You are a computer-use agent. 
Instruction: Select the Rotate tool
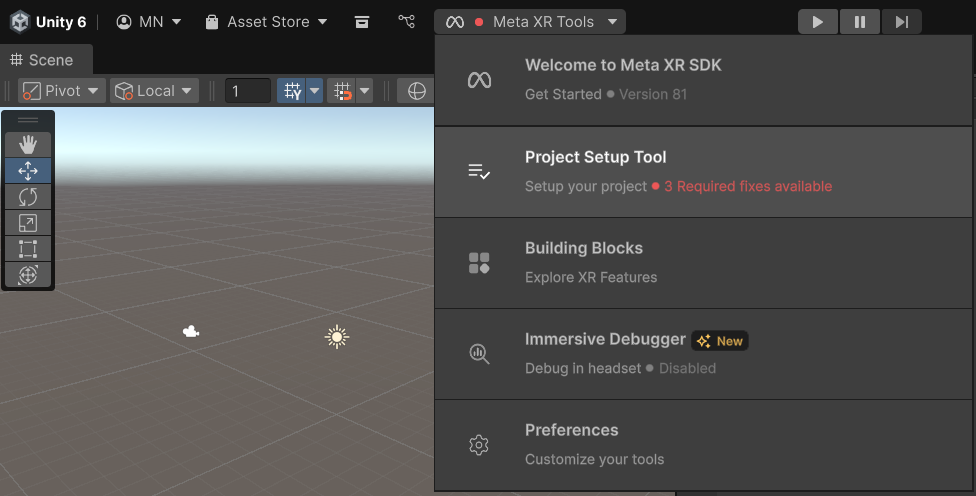(28, 197)
